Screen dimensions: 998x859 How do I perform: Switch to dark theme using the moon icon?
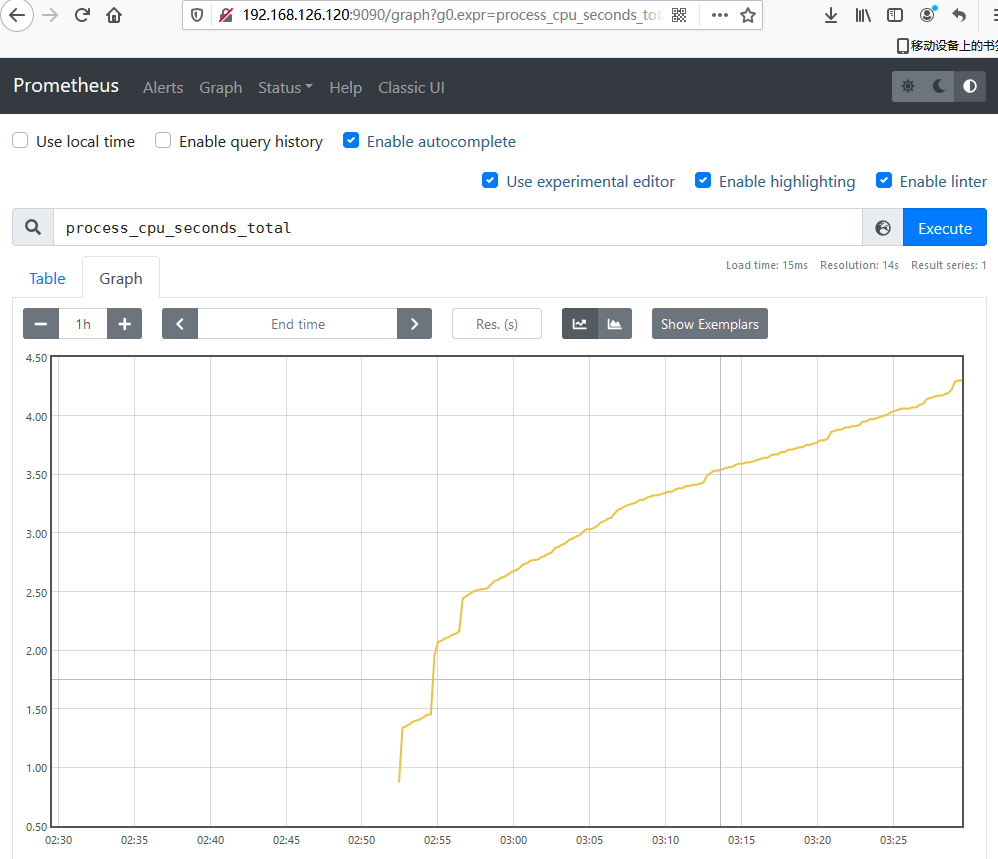point(938,86)
